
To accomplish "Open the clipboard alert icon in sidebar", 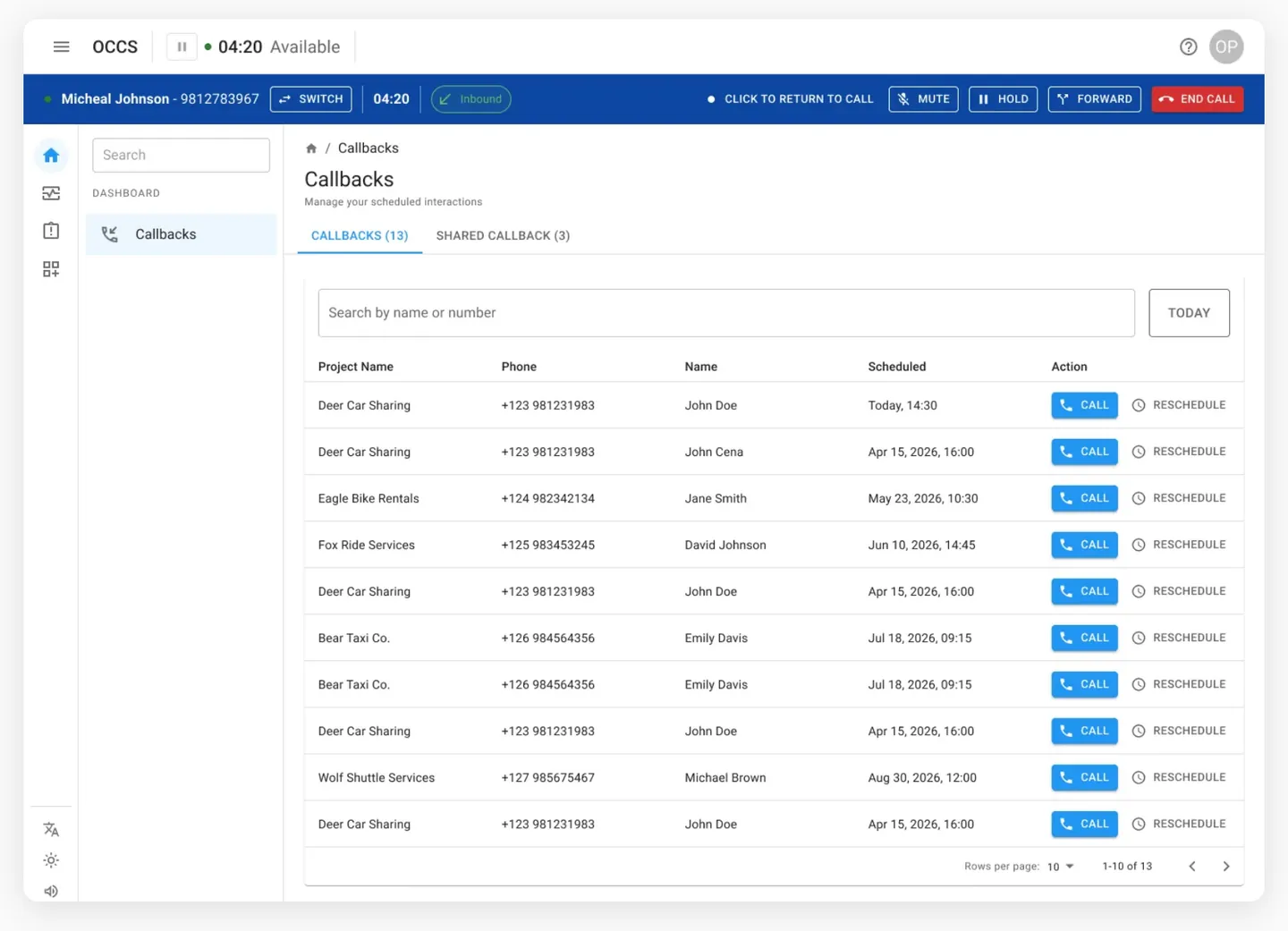I will tap(51, 231).
